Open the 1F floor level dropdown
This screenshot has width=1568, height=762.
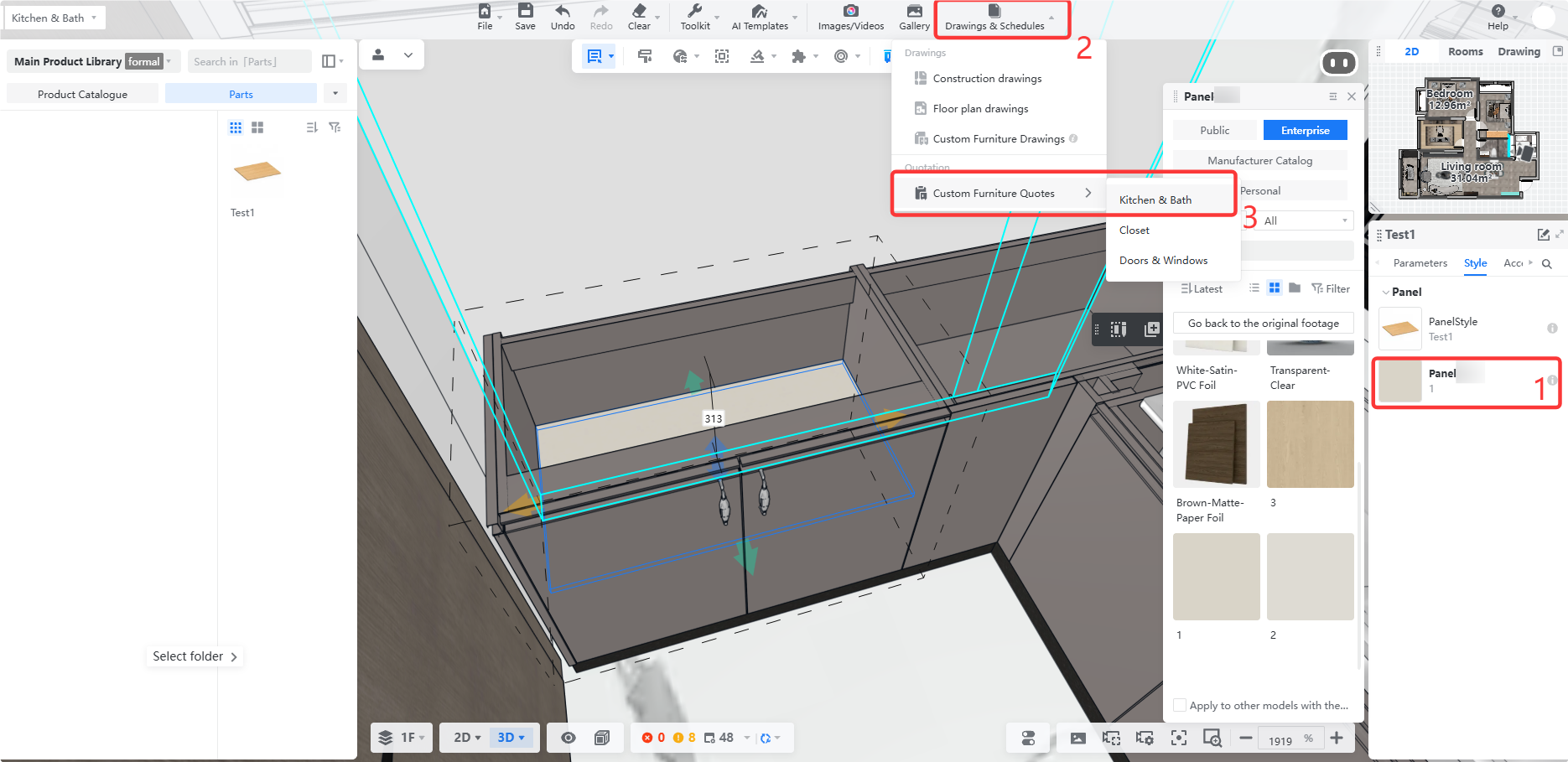[x=401, y=738]
